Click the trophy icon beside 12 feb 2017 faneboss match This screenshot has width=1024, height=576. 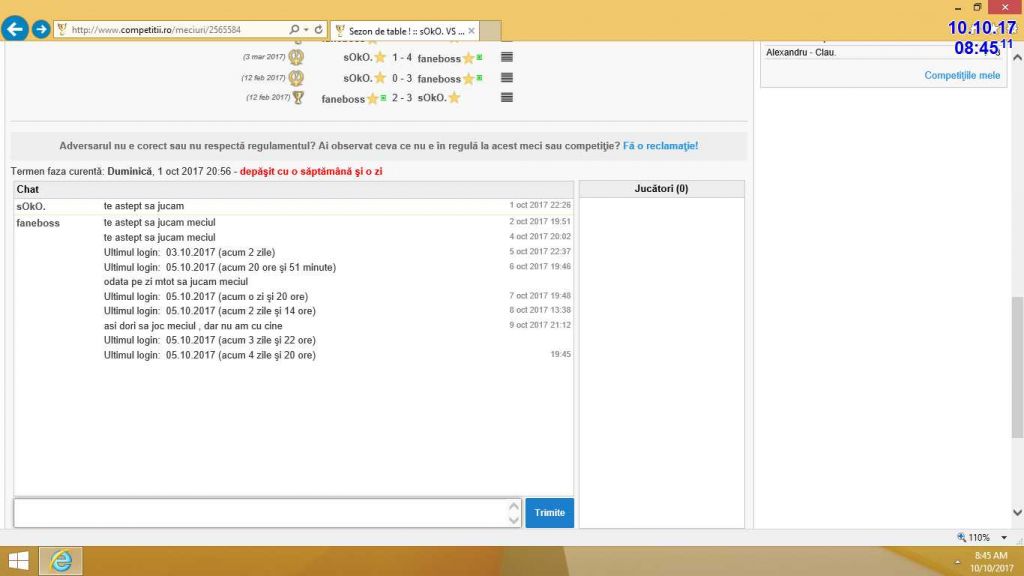pos(297,97)
